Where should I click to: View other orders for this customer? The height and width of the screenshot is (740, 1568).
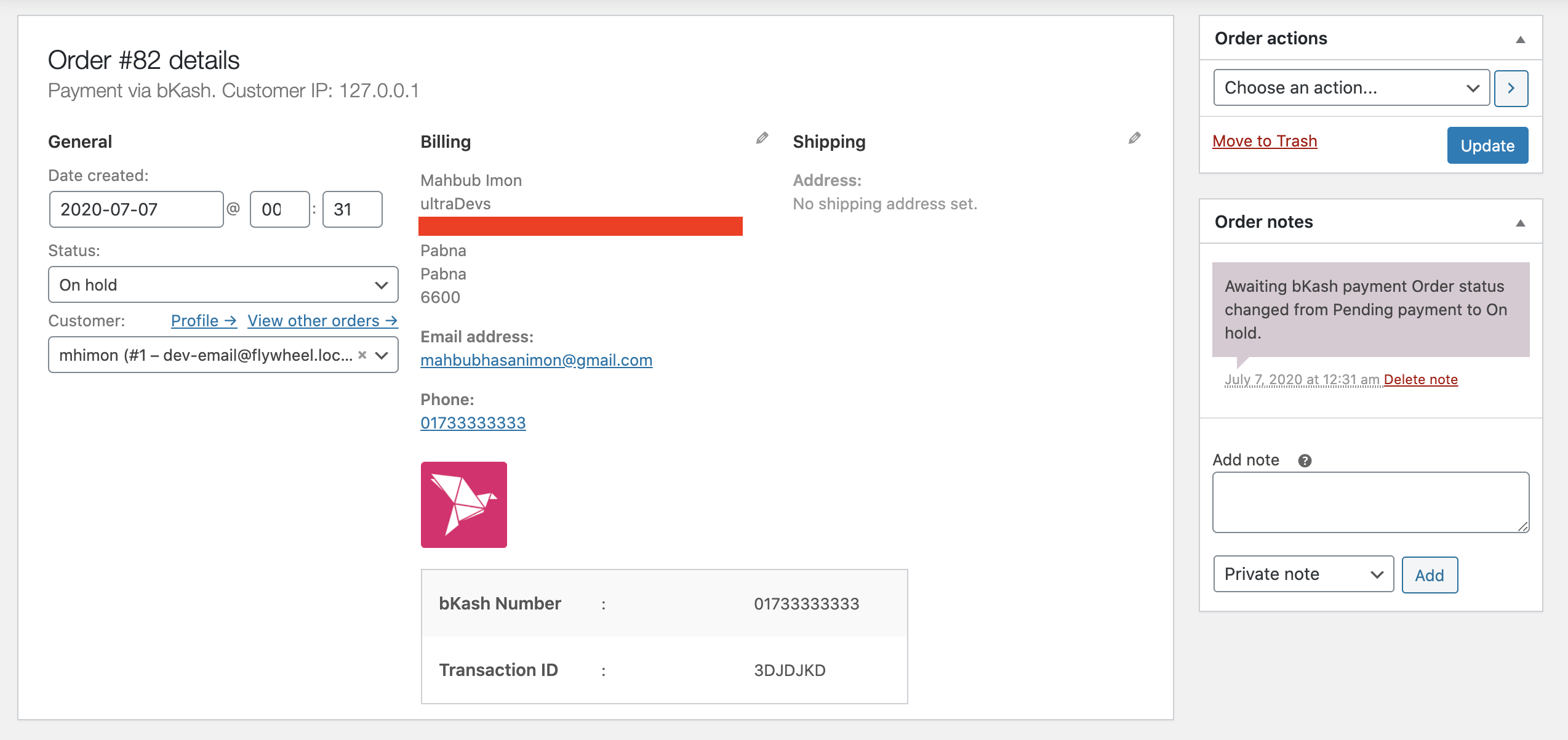point(322,320)
